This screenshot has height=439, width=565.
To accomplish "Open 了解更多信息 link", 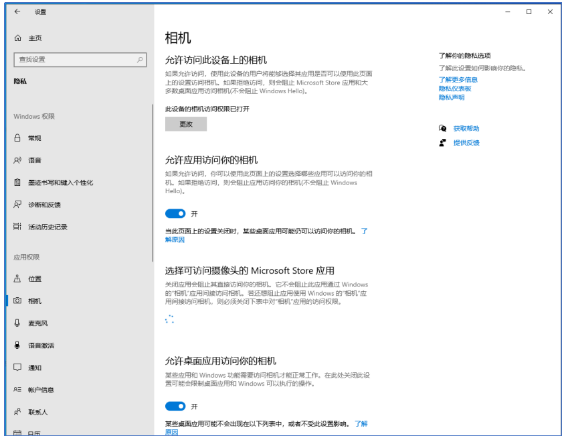I will click(458, 80).
